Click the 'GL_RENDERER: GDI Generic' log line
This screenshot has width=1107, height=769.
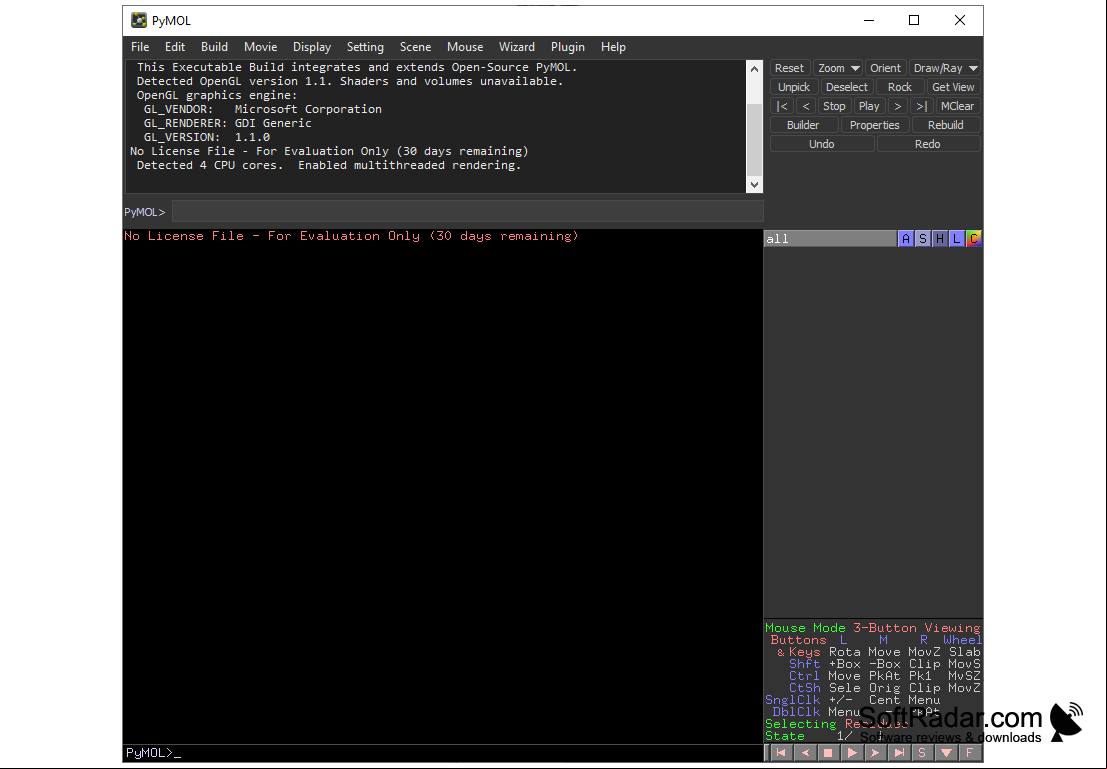[227, 123]
